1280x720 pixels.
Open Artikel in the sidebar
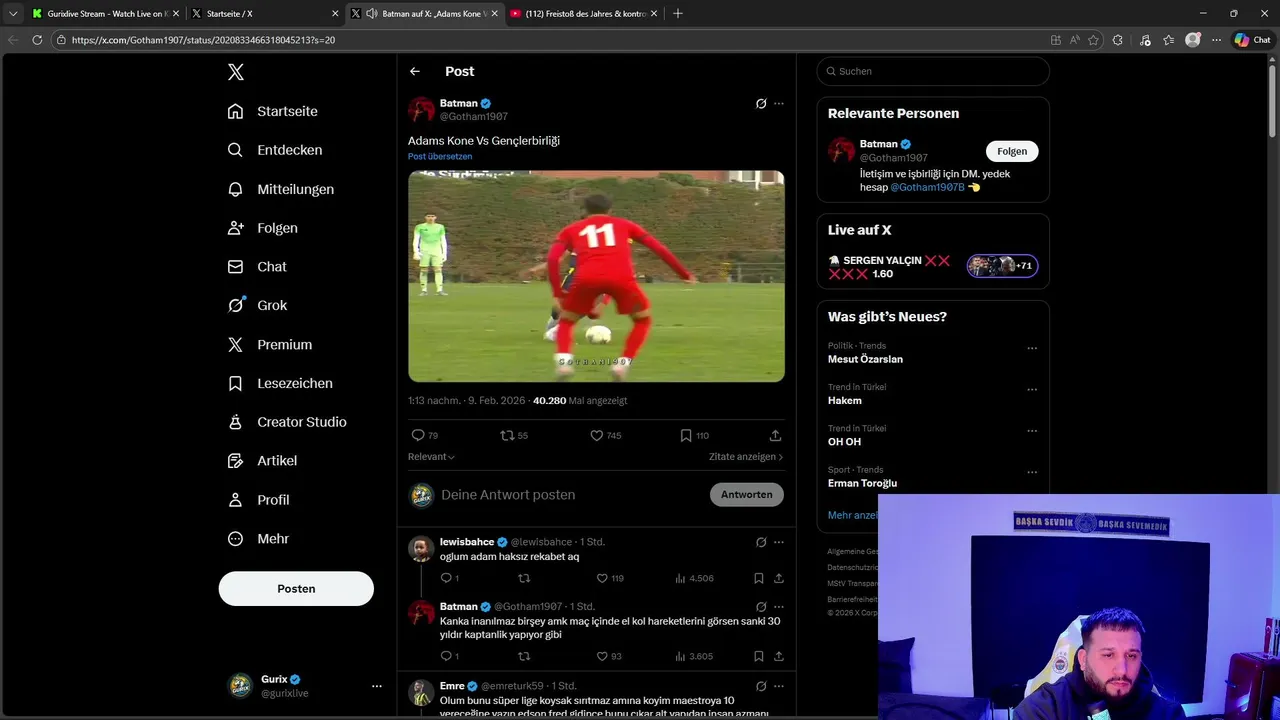click(x=261, y=461)
